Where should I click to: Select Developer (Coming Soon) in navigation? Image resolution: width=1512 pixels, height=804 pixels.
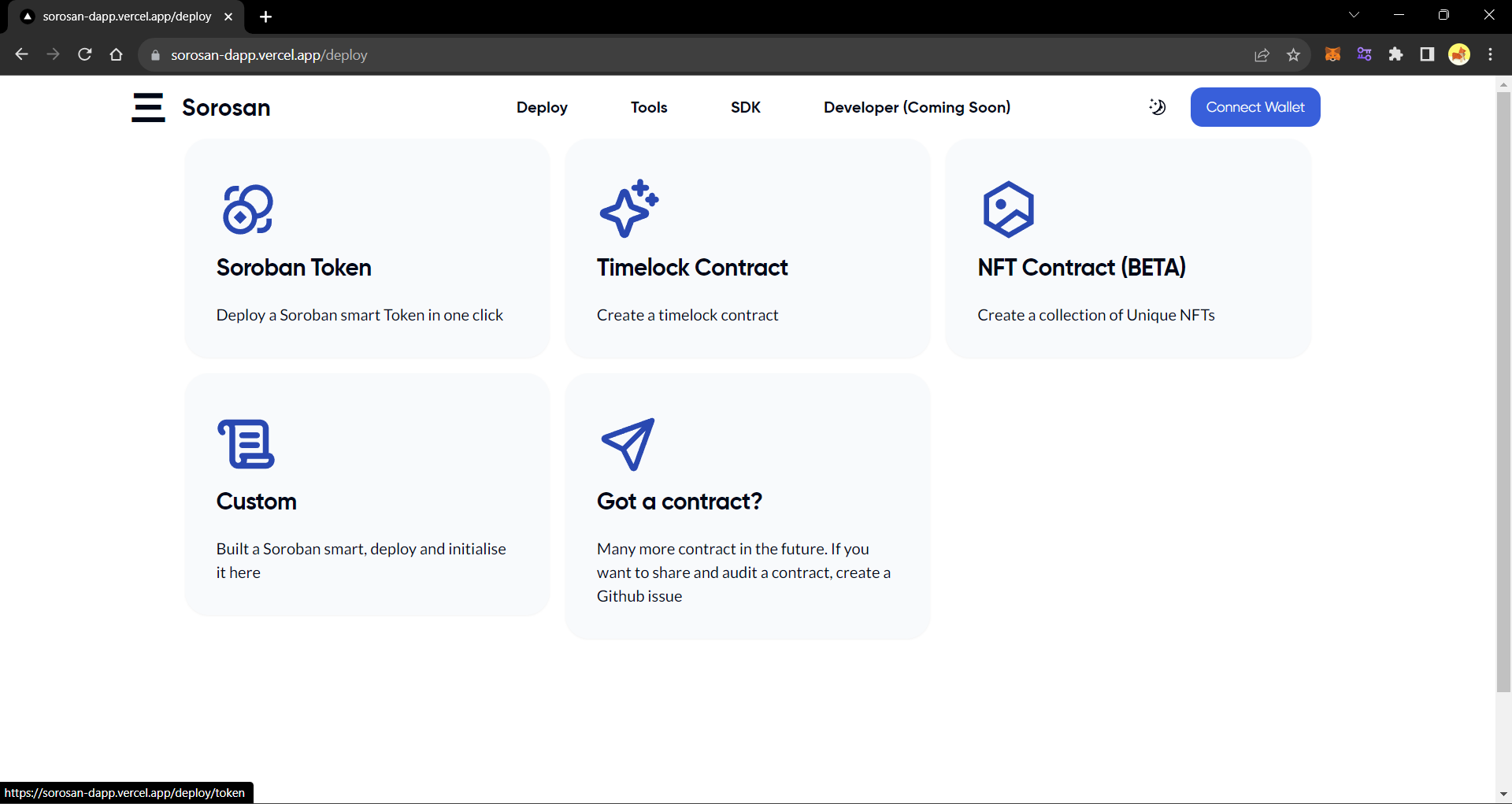tap(917, 107)
